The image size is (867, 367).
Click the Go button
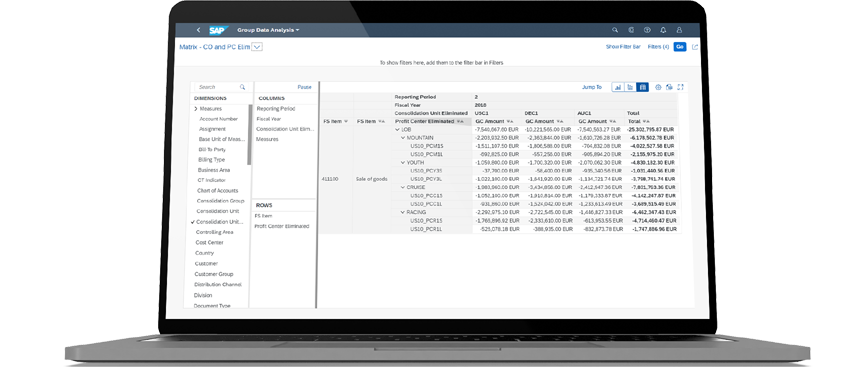click(680, 47)
